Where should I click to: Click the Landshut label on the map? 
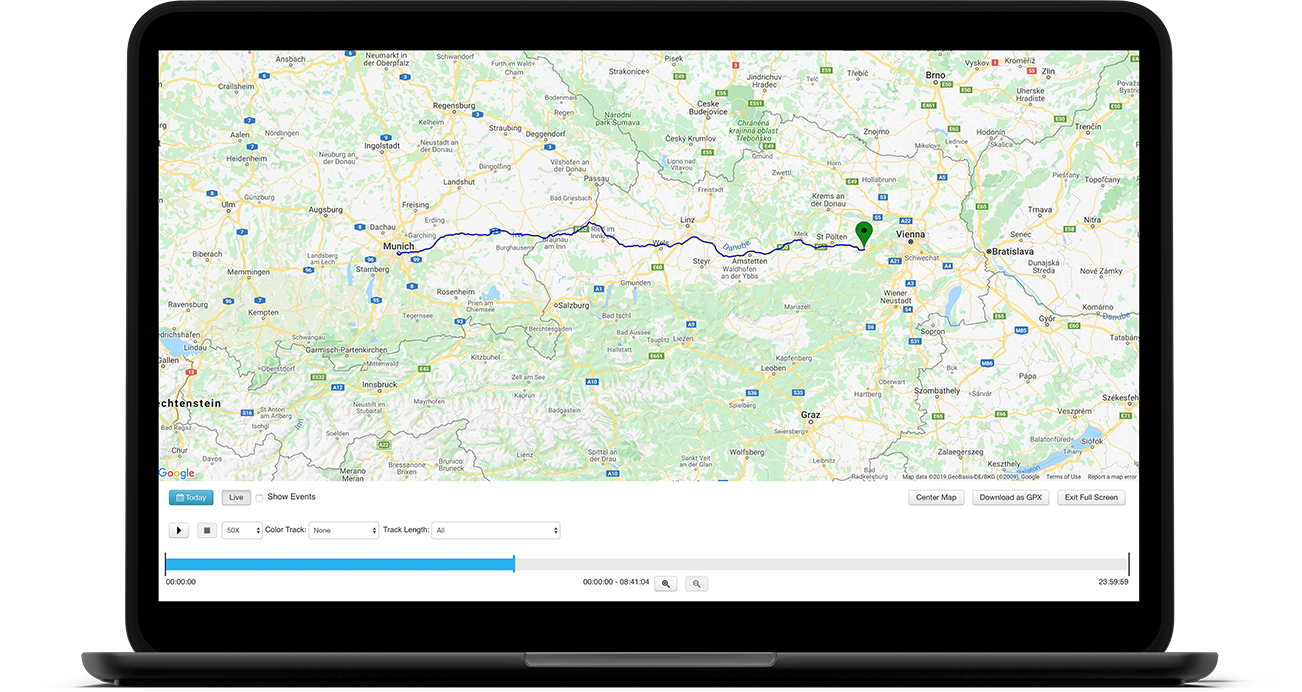[460, 182]
